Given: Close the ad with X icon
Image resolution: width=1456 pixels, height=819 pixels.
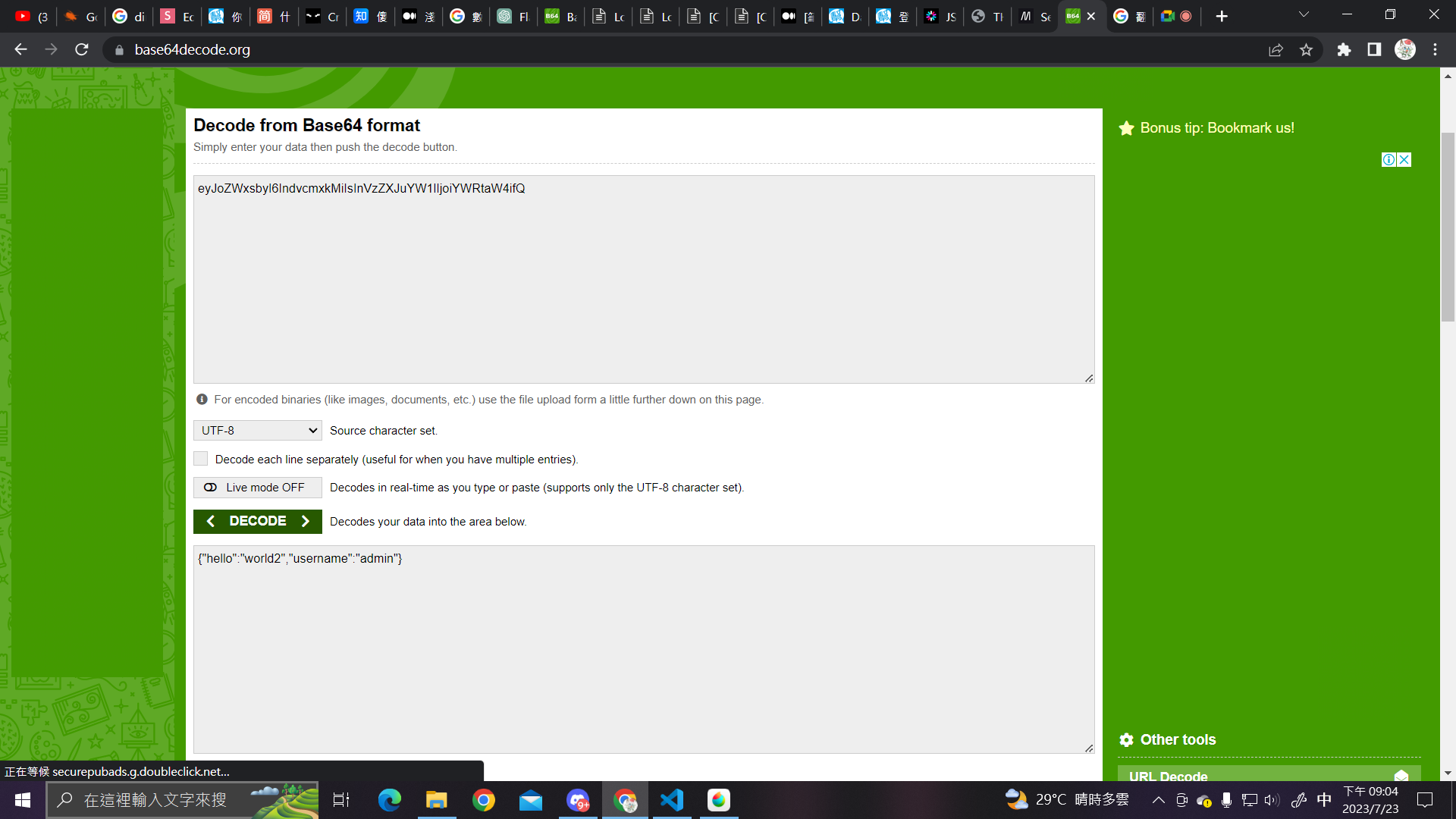Looking at the screenshot, I should pos(1404,159).
